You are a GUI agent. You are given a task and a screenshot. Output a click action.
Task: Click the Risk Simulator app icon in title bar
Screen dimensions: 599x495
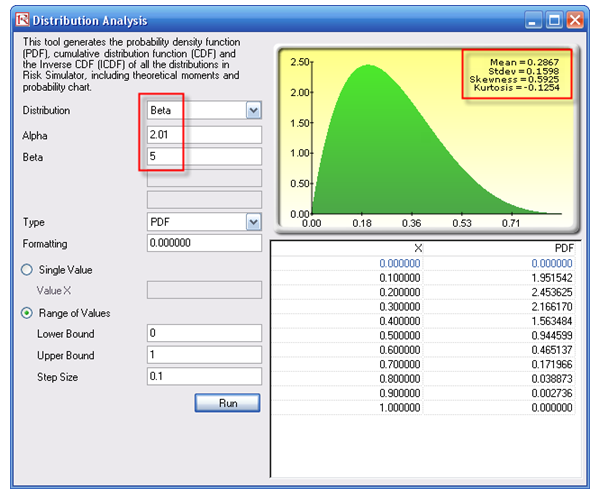(x=23, y=19)
